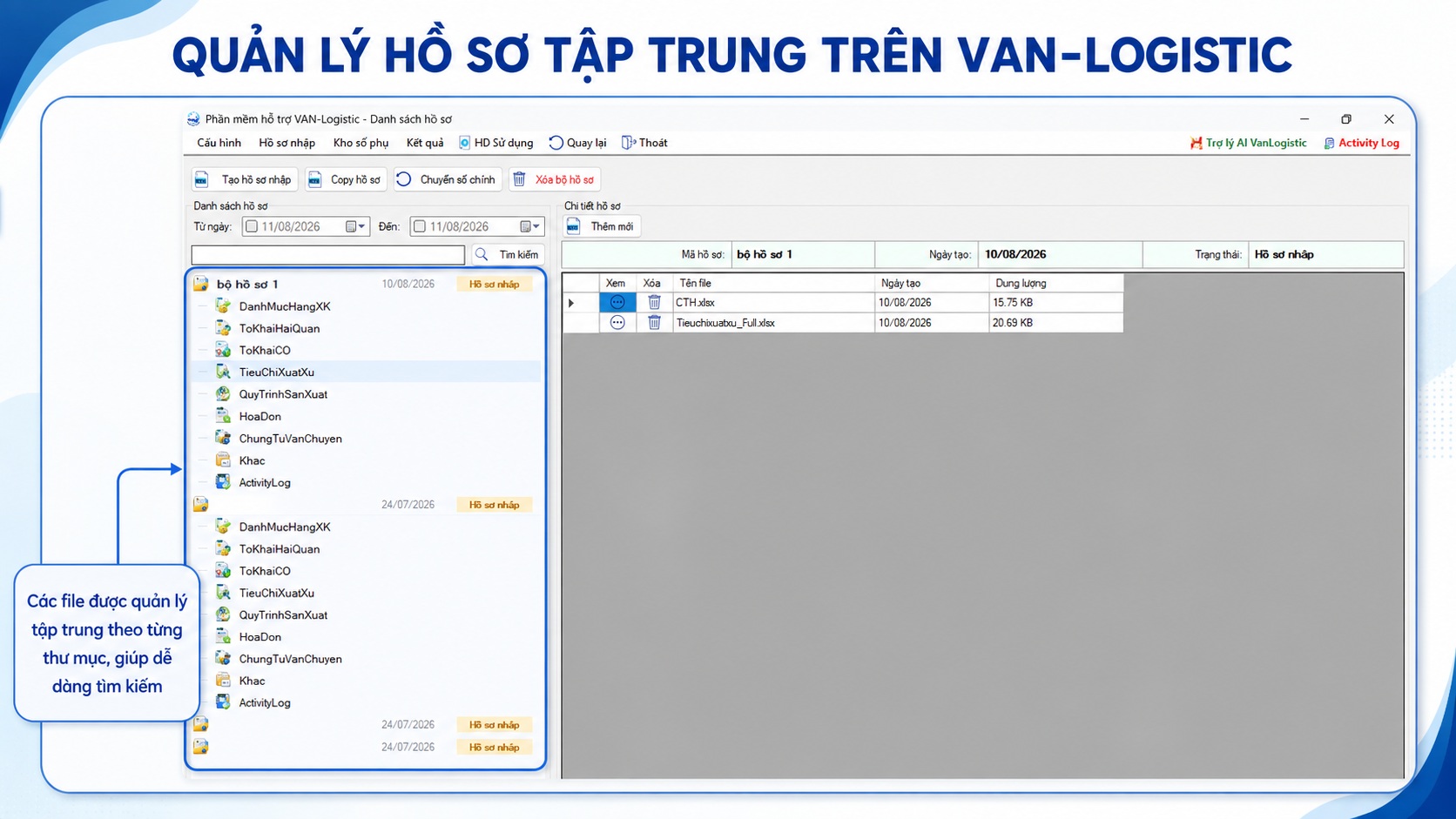Click the view icon for Tieuchixuatxu_Full.xlsx
The image size is (1456, 819).
coord(617,323)
